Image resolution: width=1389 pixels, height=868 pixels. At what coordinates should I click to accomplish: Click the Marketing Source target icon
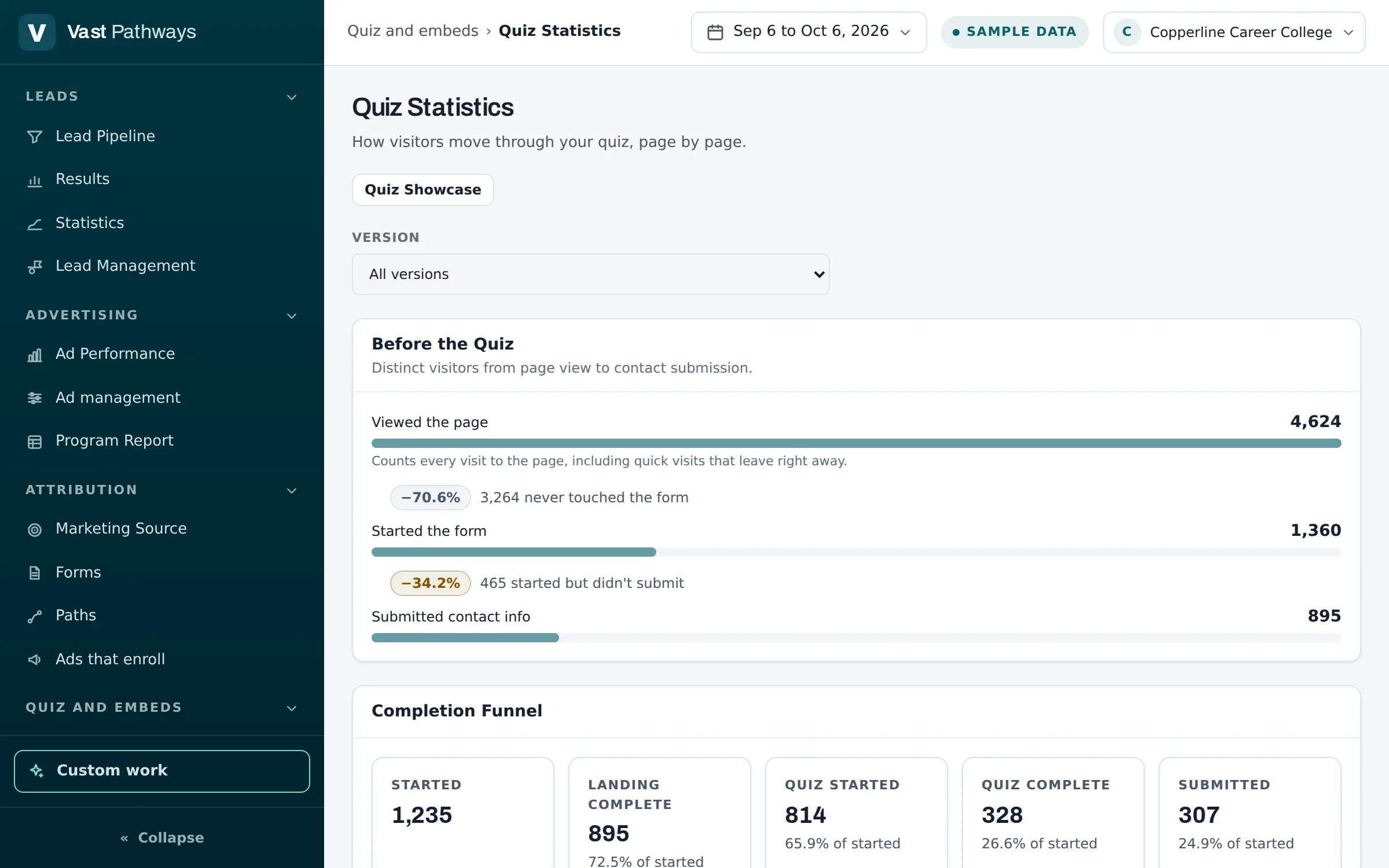point(35,529)
